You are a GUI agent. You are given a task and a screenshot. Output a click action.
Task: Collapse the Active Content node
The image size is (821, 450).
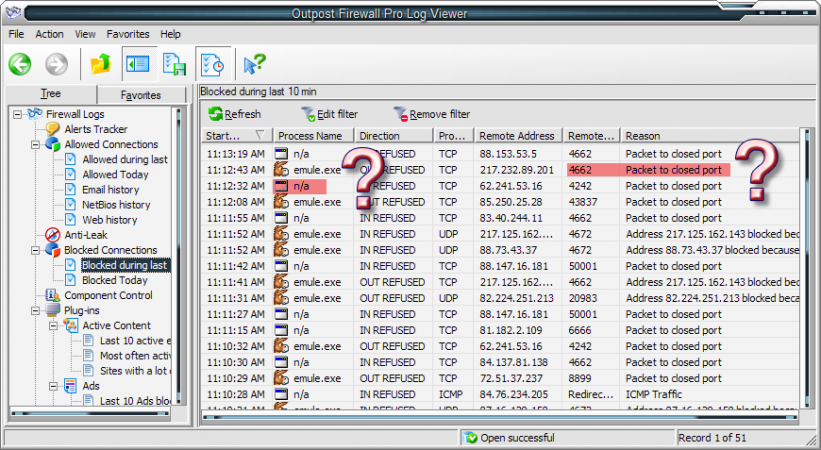pyautogui.click(x=53, y=326)
